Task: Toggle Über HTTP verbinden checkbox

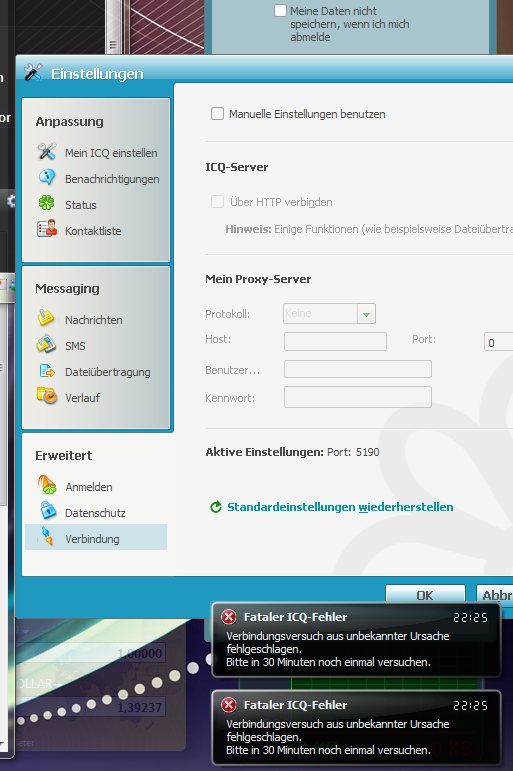Action: 217,202
